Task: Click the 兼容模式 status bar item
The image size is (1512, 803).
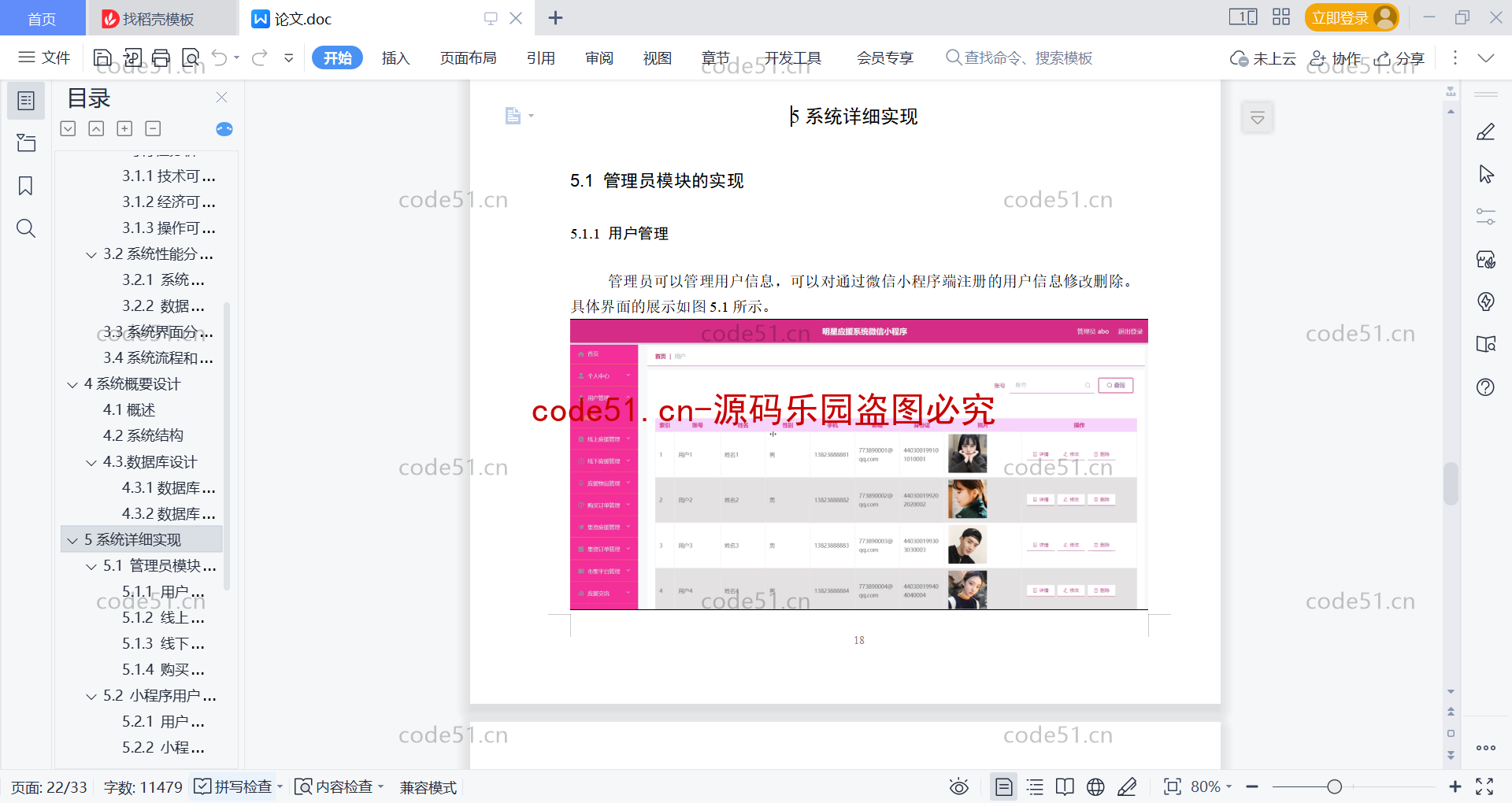Action: [x=428, y=786]
